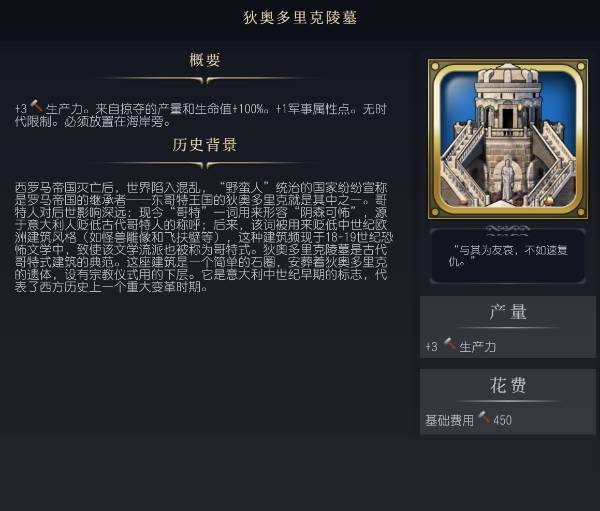The width and height of the screenshot is (600, 511).
Task: Click the ornamental divider under 概要
Action: [x=206, y=80]
